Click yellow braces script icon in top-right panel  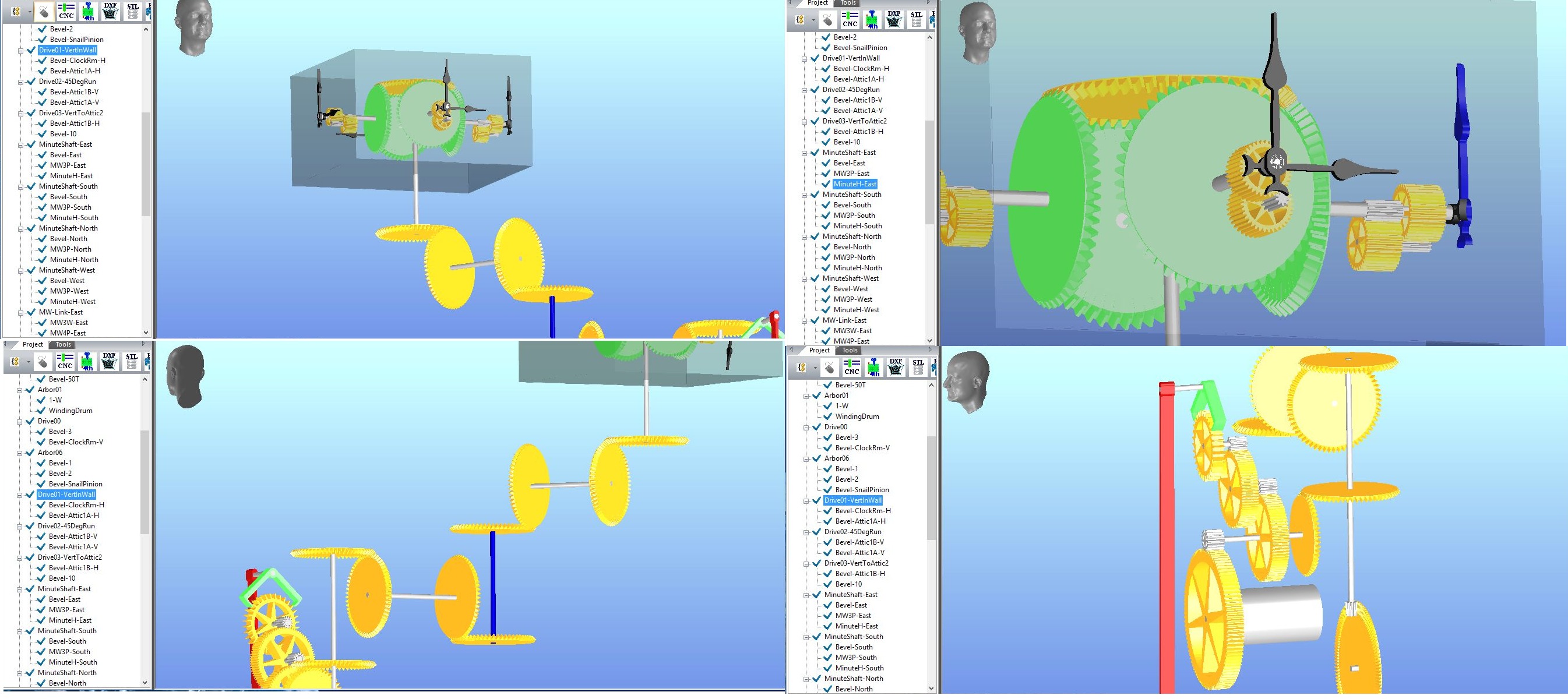click(800, 20)
